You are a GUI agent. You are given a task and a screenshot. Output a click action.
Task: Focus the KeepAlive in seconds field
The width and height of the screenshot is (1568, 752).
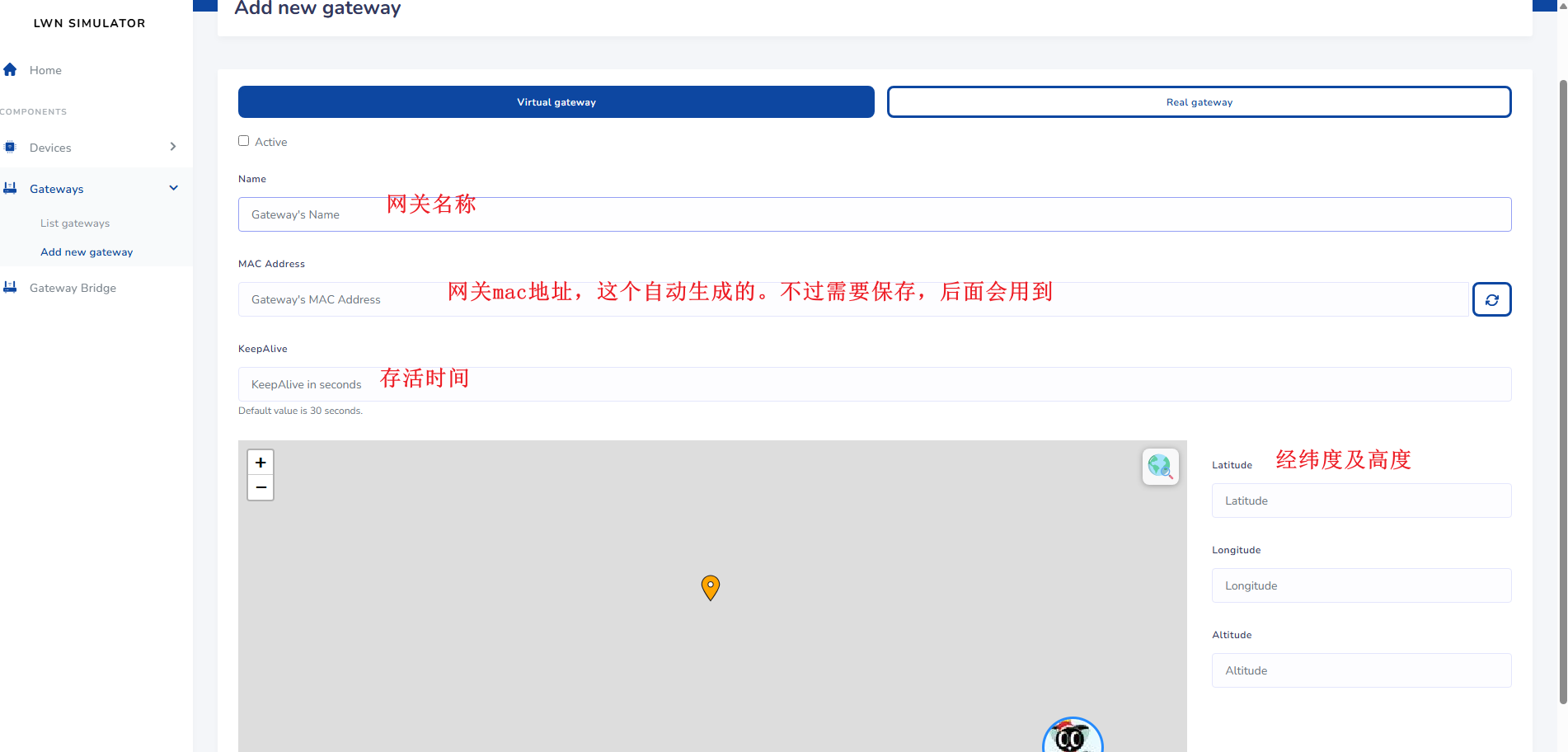[x=875, y=384]
